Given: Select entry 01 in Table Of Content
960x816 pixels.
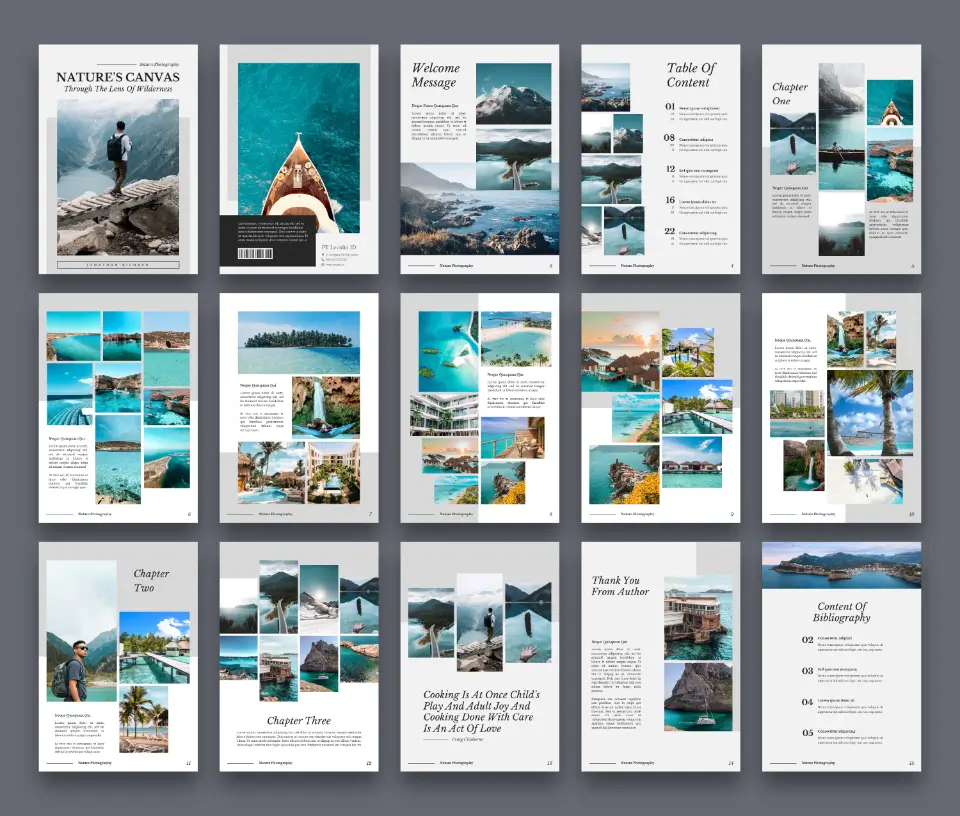Looking at the screenshot, I should [697, 111].
